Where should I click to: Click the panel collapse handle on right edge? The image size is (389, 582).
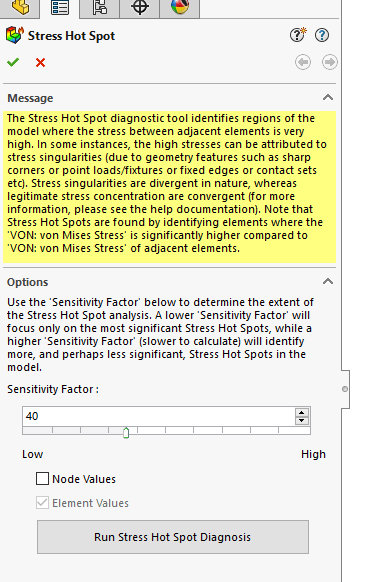pos(345,389)
